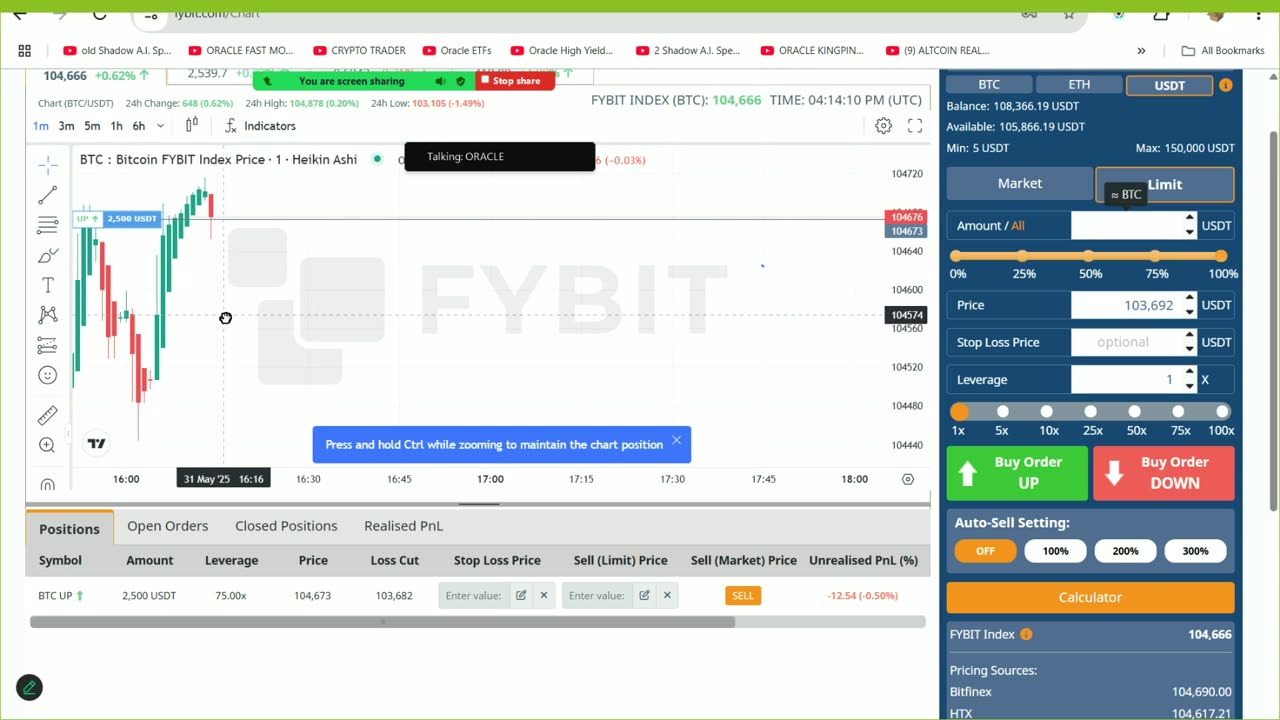Switch chart to 6h timeframe
Screen dimensions: 1280x720
pos(139,126)
